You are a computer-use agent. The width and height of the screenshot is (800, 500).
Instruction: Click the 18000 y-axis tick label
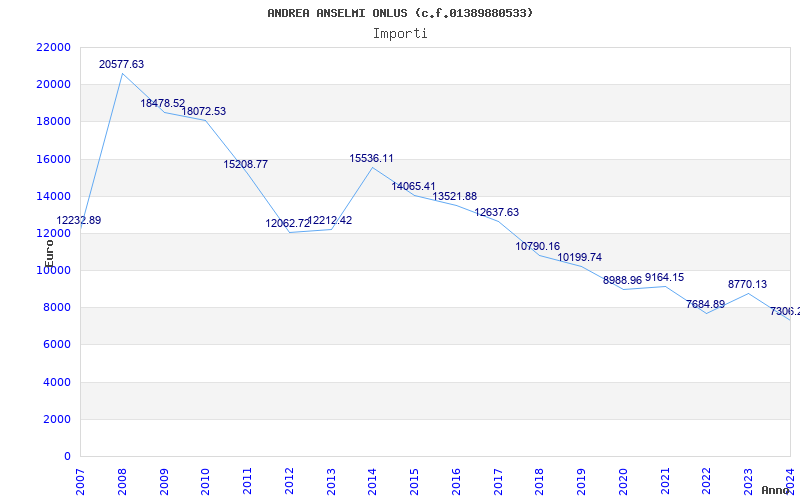[x=54, y=121]
